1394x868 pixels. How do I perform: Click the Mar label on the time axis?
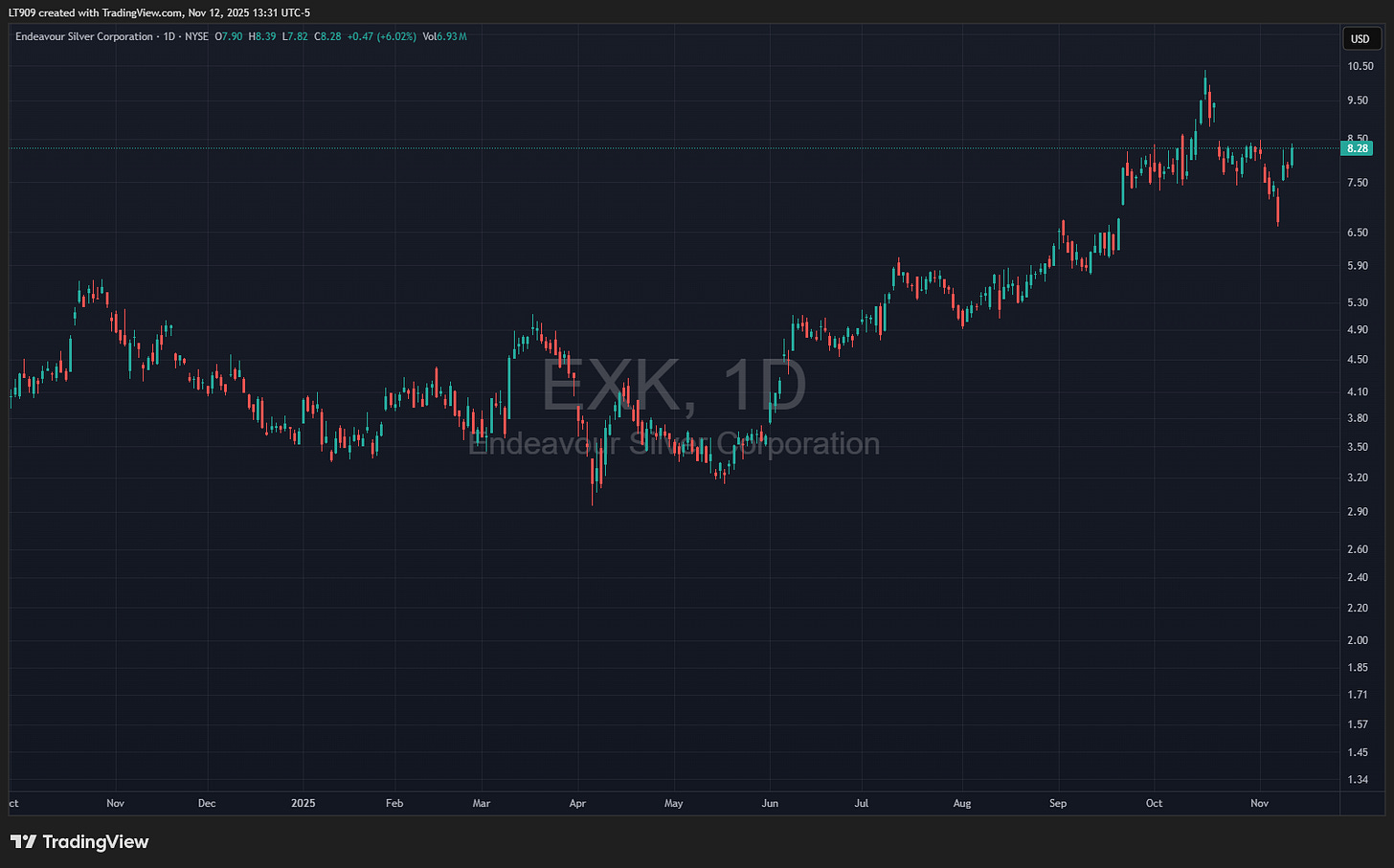click(482, 803)
